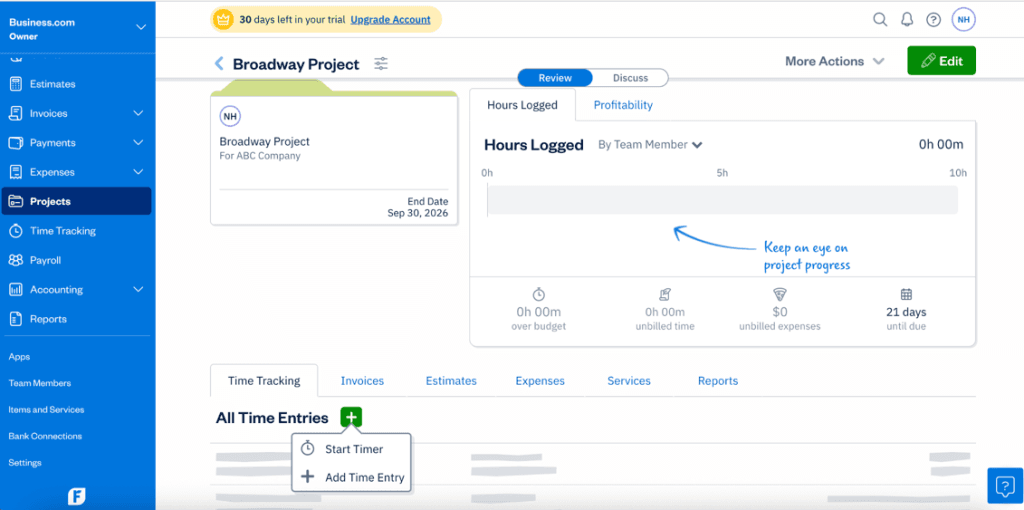This screenshot has width=1024, height=510.
Task: Click the stopwatch icon next to Start Timer
Action: pos(307,449)
